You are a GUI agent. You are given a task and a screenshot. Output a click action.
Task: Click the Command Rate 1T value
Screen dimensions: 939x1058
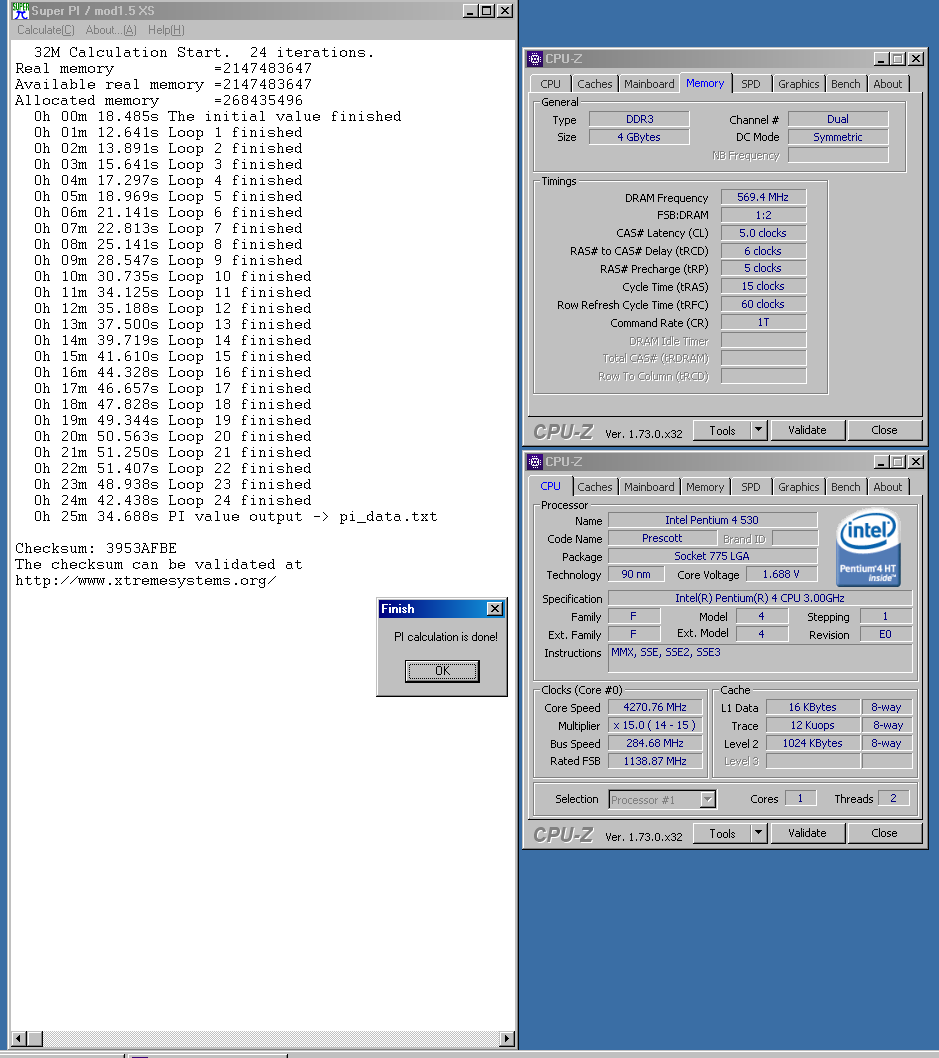763,323
